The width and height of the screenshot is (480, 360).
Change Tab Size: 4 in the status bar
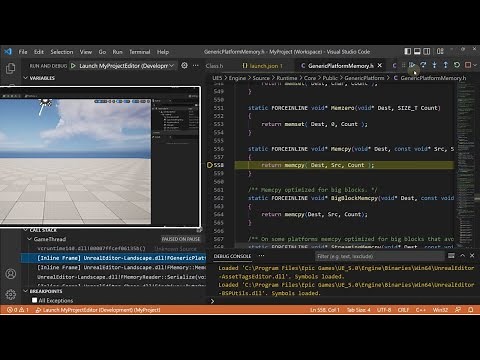pyautogui.click(x=359, y=310)
